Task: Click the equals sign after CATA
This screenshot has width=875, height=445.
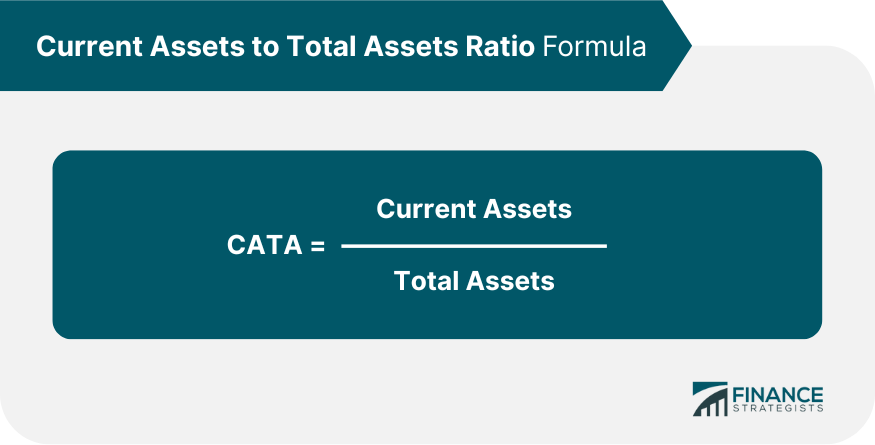Action: [x=318, y=246]
